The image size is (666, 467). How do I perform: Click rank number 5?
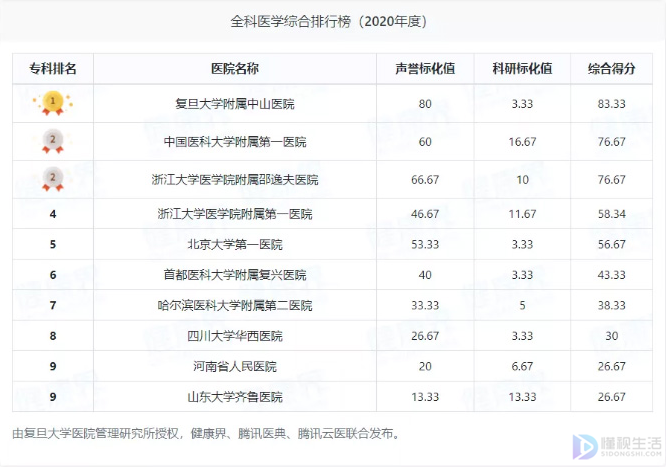click(x=53, y=244)
